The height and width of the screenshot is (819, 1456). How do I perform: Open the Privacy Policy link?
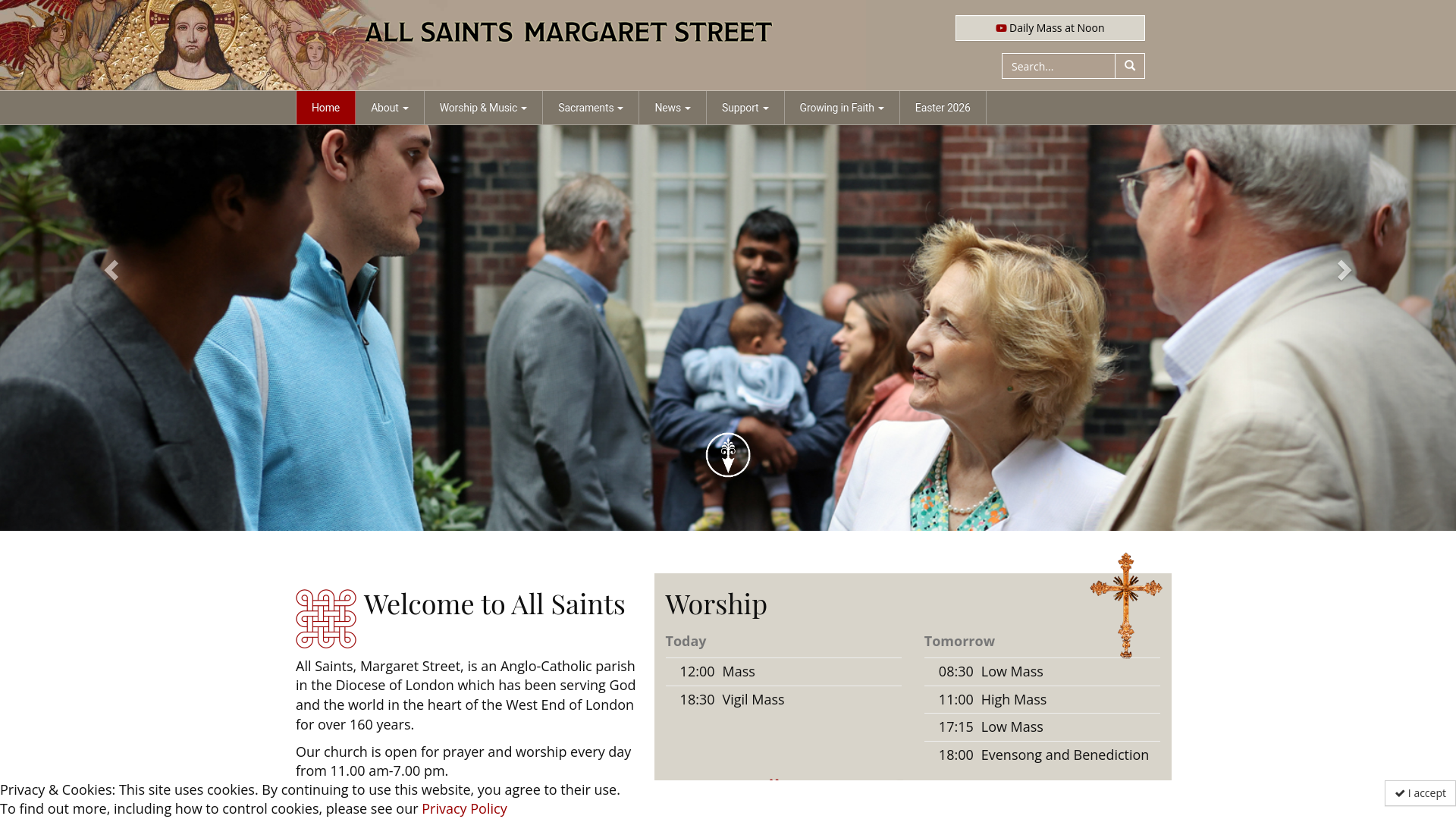[x=464, y=808]
